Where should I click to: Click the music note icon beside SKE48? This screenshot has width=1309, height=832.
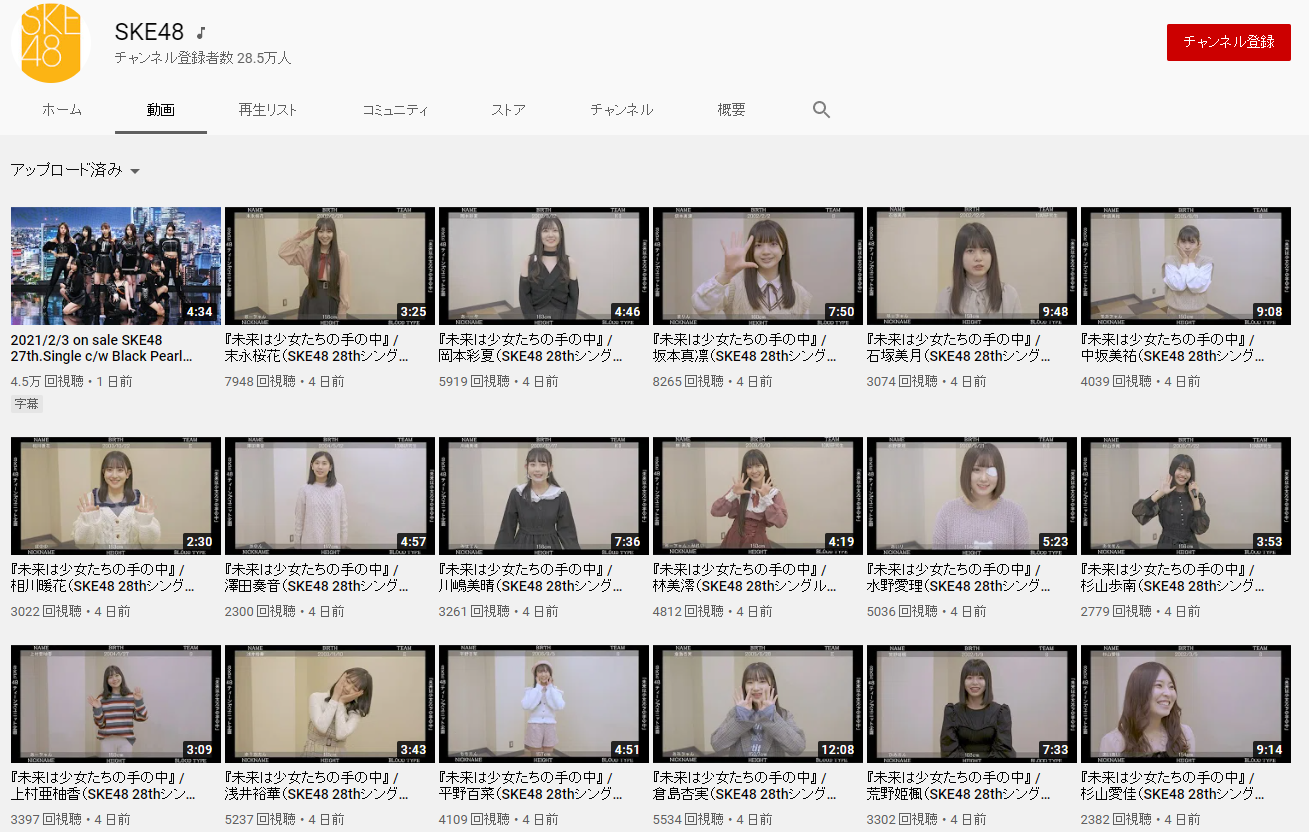coord(202,33)
